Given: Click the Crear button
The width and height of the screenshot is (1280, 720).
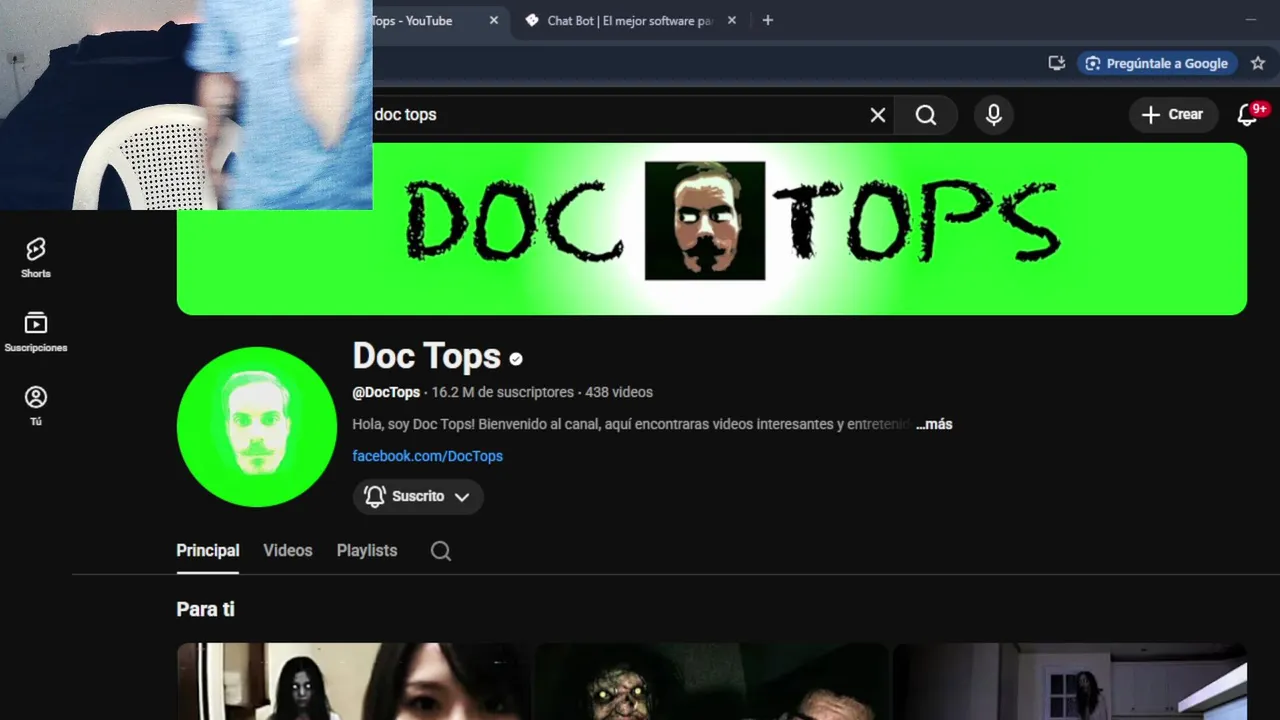Looking at the screenshot, I should click(1173, 115).
